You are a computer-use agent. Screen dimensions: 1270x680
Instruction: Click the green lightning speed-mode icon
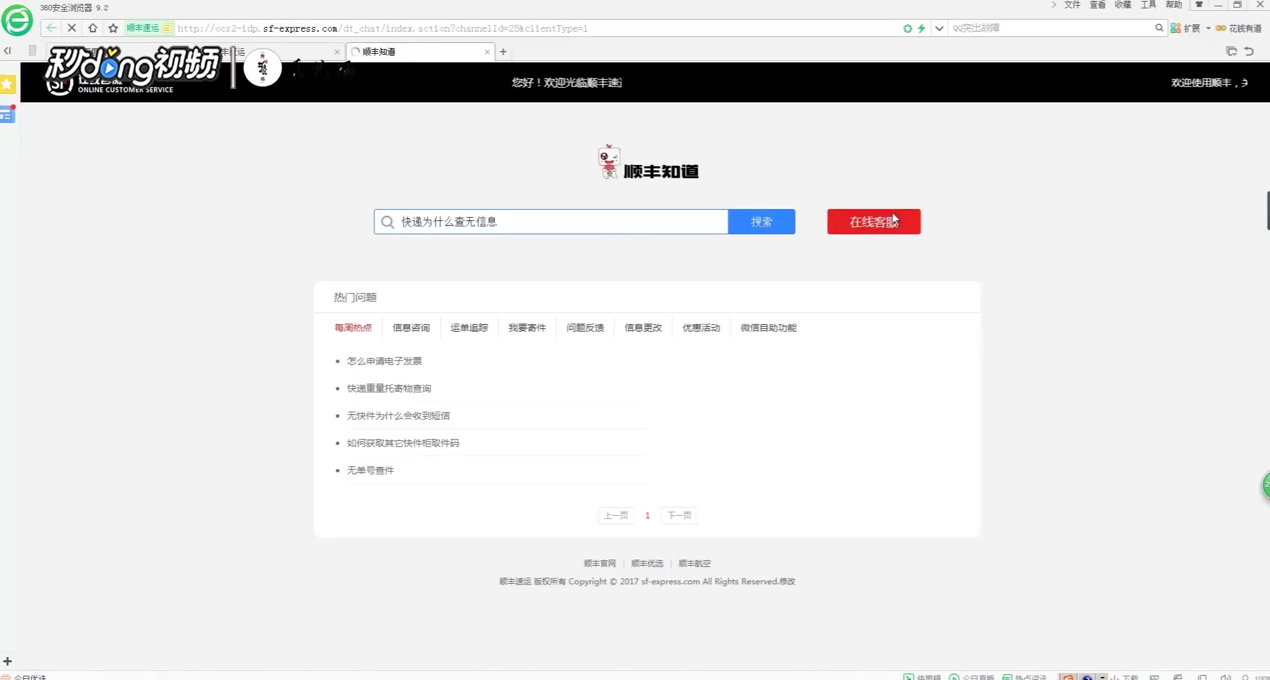pyautogui.click(x=922, y=28)
